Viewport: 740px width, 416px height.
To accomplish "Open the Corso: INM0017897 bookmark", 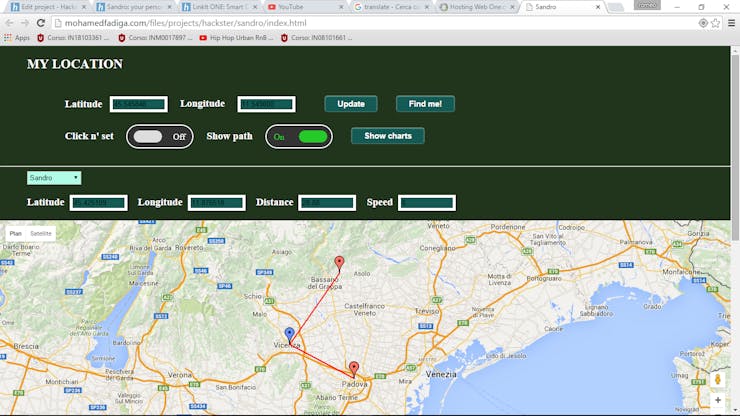I will point(156,37).
